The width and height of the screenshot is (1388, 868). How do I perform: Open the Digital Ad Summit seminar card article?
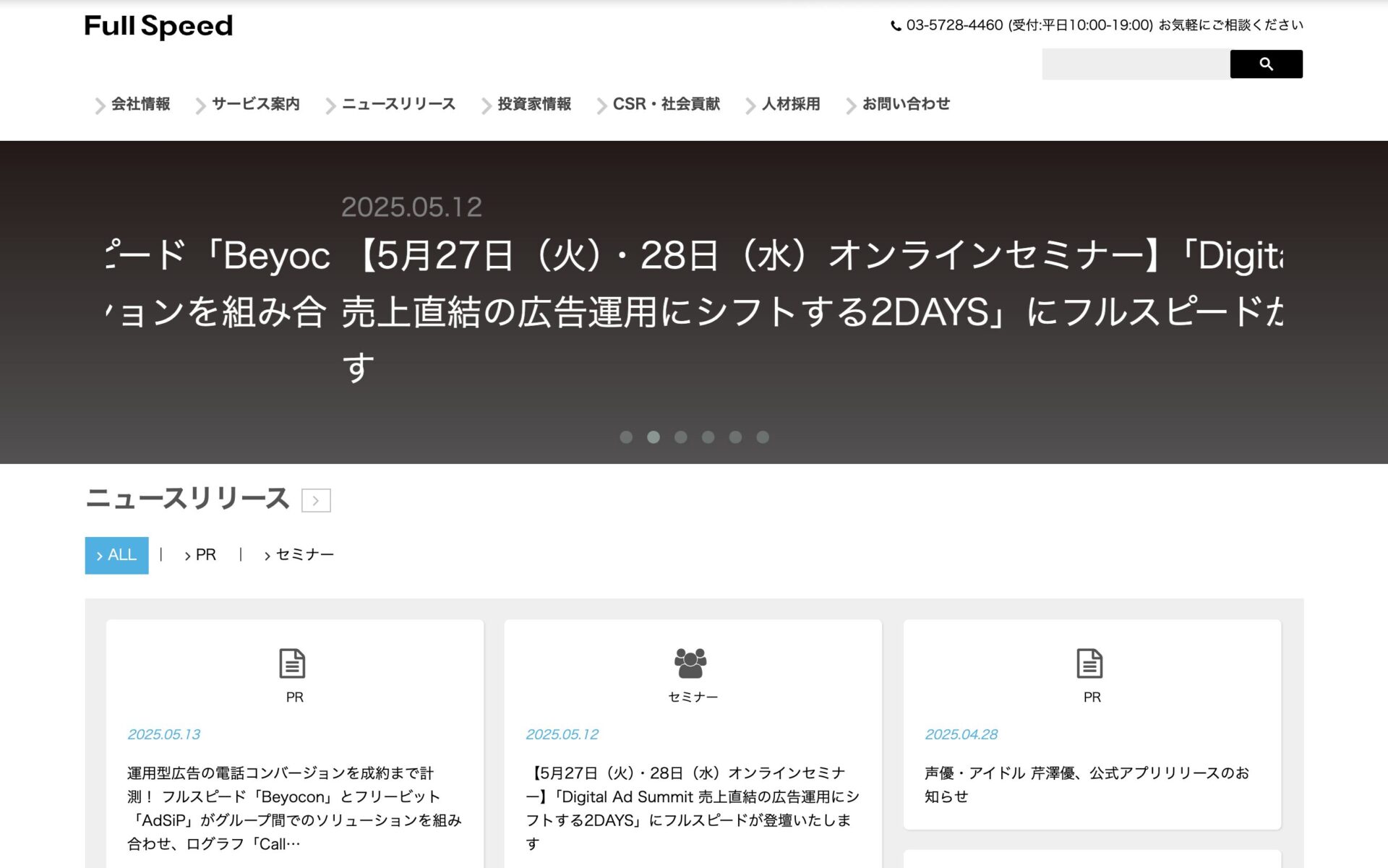pyautogui.click(x=692, y=808)
